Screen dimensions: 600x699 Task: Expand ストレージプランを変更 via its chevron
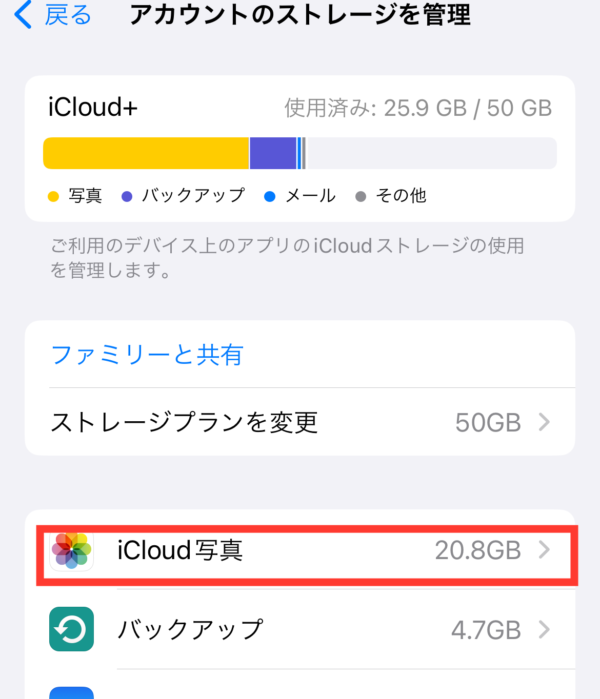click(x=544, y=422)
